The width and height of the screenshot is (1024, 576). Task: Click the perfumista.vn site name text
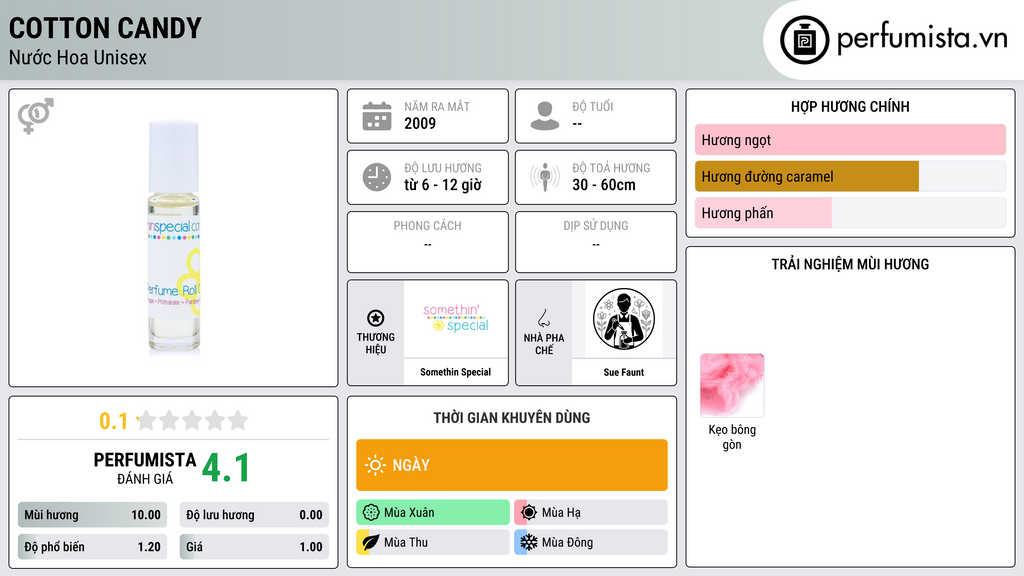pyautogui.click(x=922, y=39)
